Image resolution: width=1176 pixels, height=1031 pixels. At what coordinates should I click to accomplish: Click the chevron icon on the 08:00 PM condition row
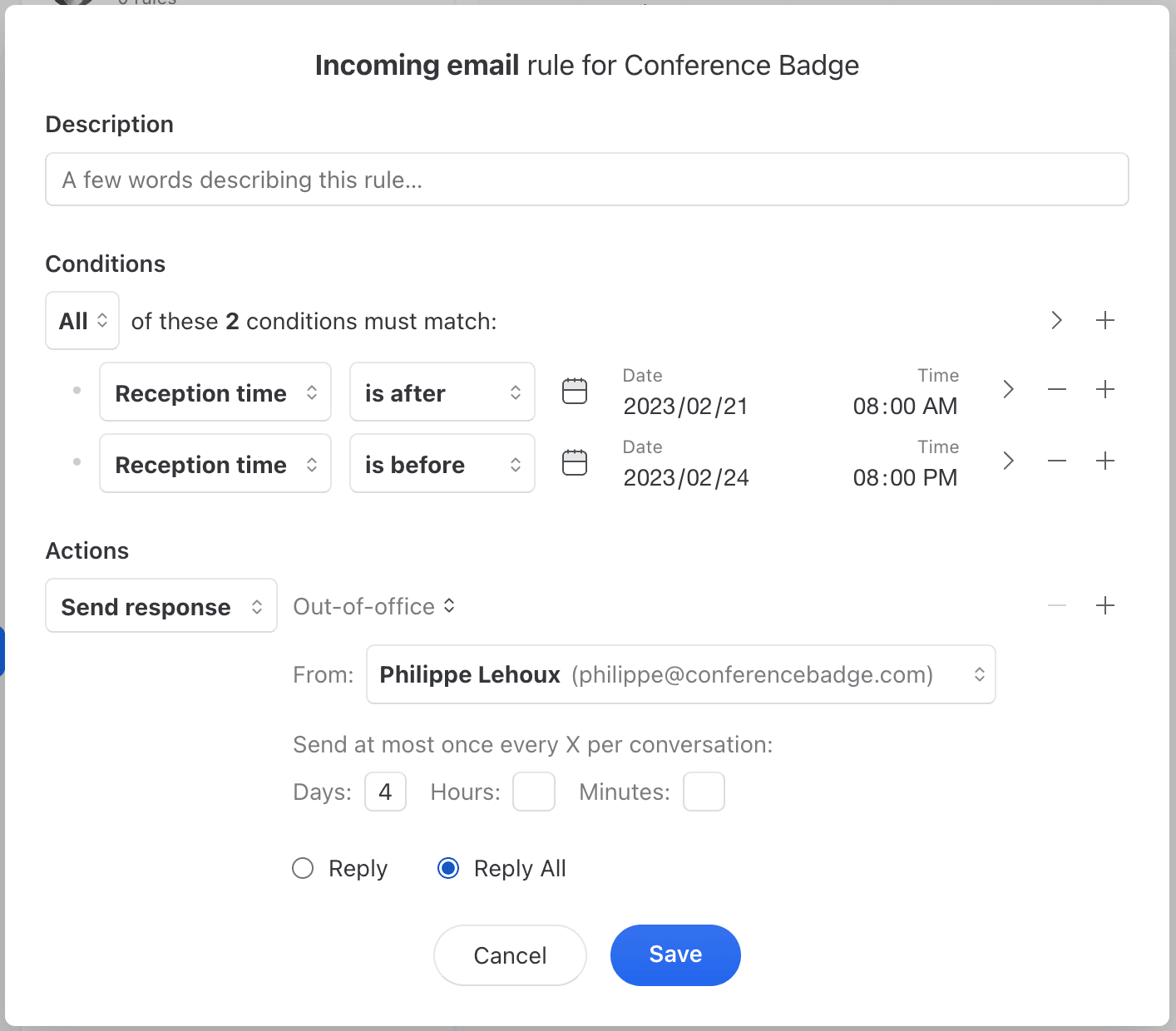pyautogui.click(x=1008, y=461)
